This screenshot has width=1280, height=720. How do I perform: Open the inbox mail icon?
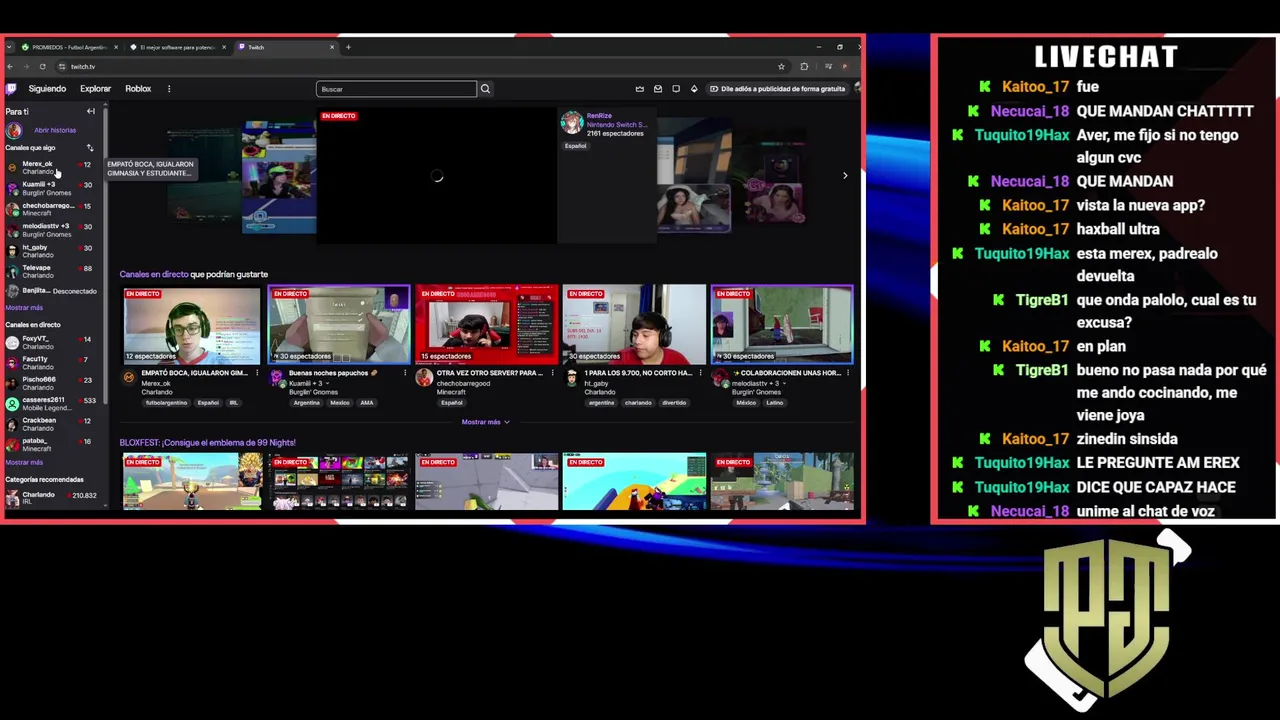tap(658, 89)
